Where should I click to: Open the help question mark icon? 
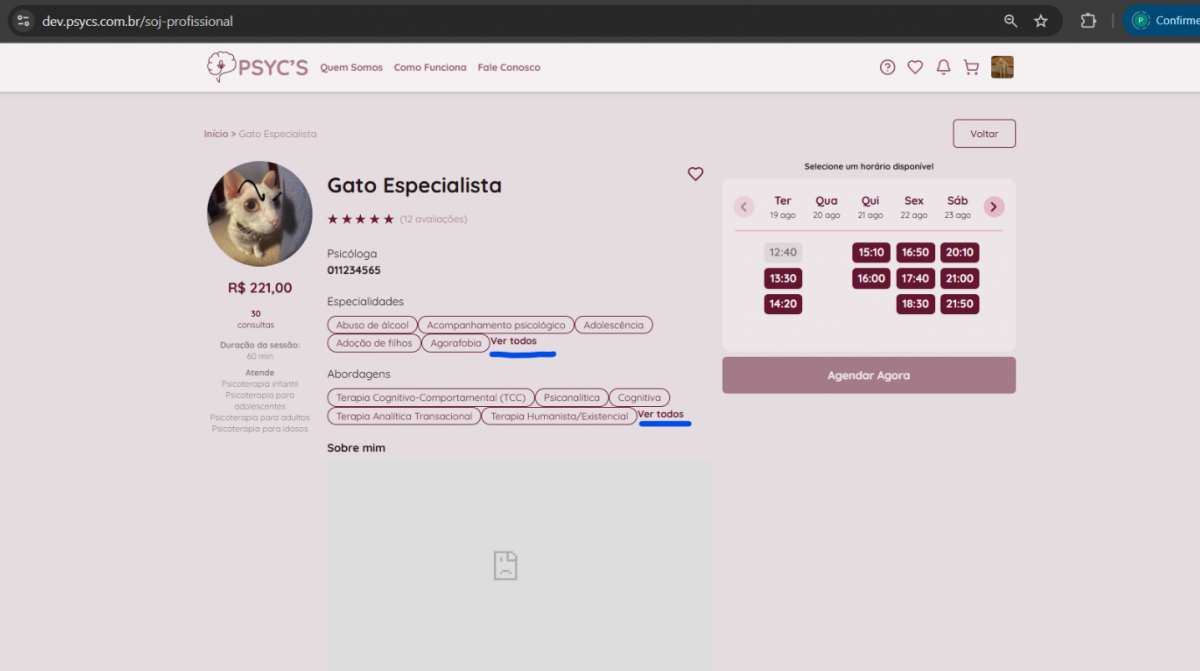[x=887, y=67]
